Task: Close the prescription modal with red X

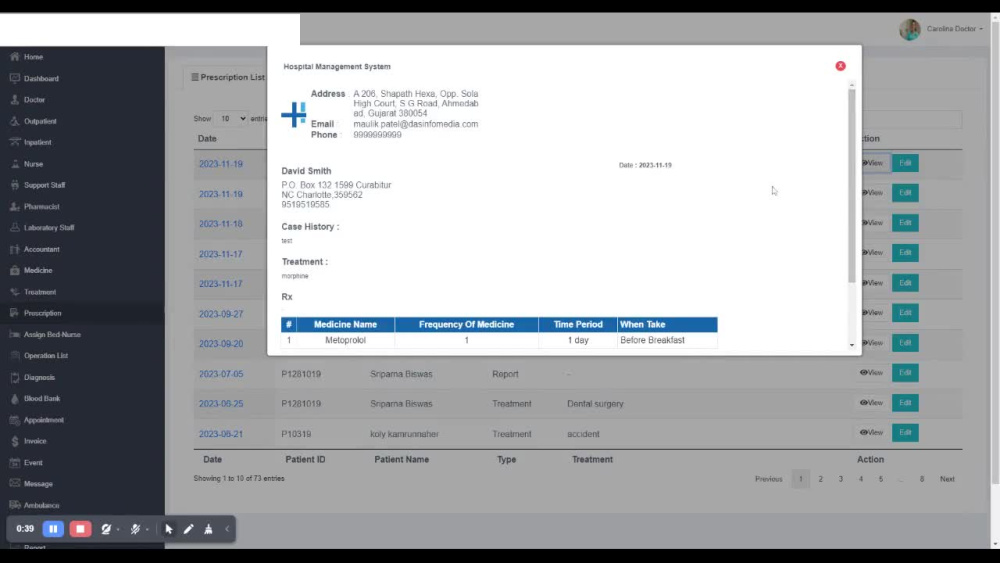Action: 841,66
